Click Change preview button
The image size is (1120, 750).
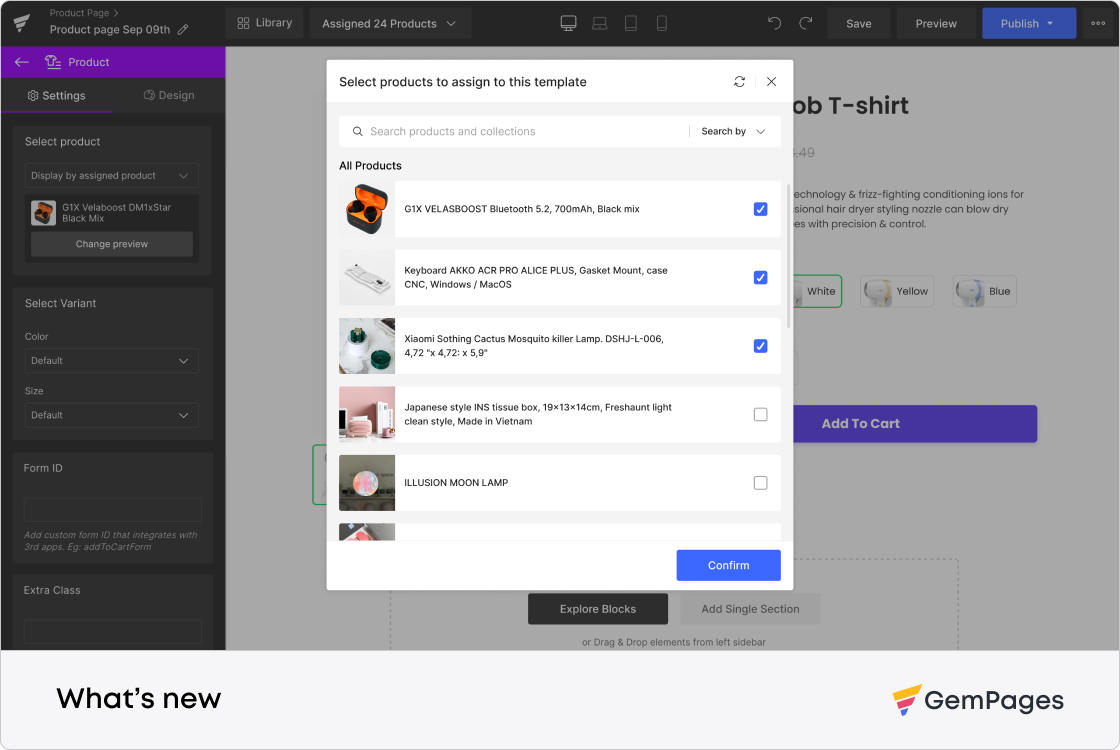coord(111,244)
